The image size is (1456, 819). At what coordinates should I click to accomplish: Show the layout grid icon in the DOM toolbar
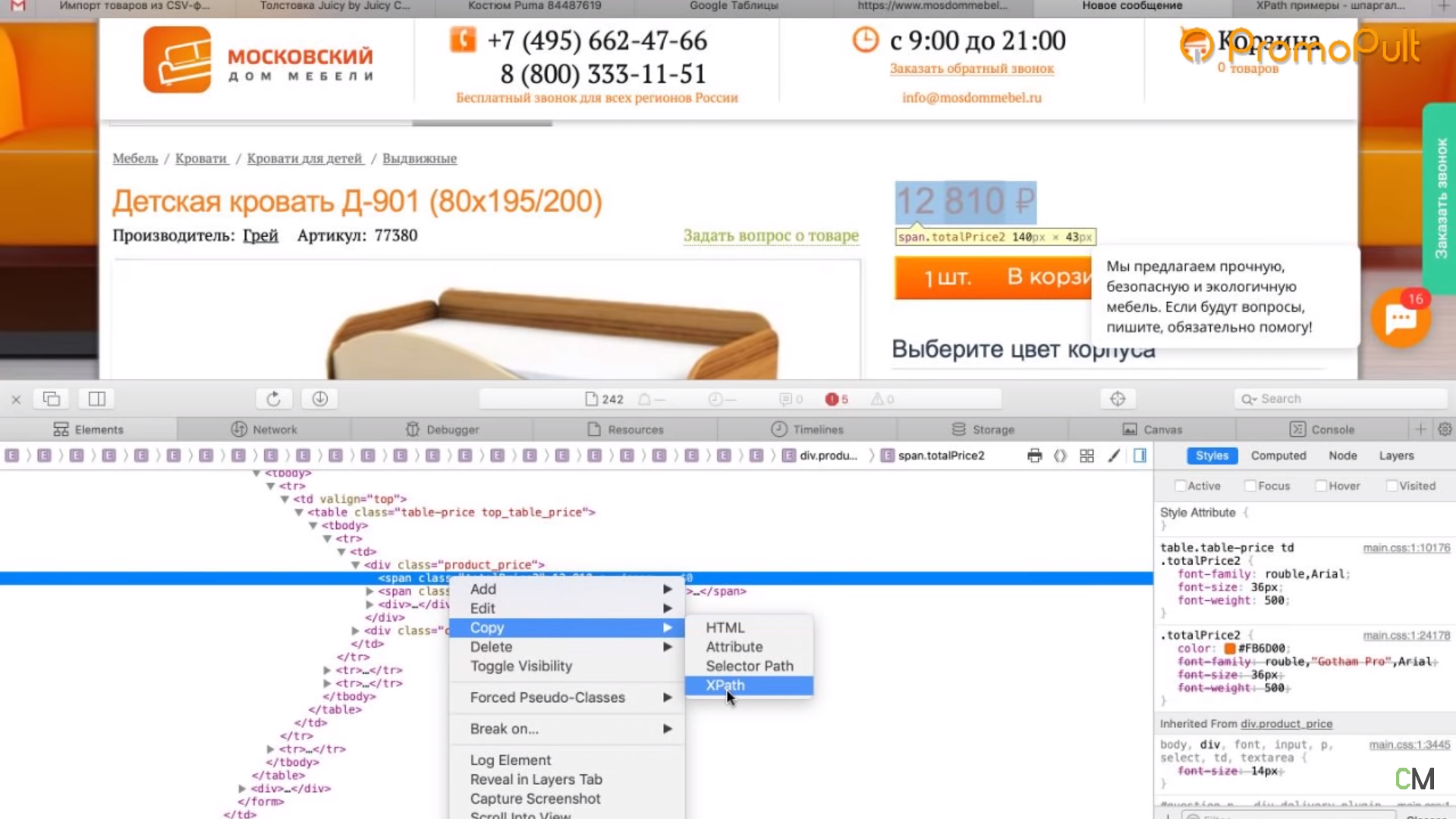pyautogui.click(x=1086, y=455)
